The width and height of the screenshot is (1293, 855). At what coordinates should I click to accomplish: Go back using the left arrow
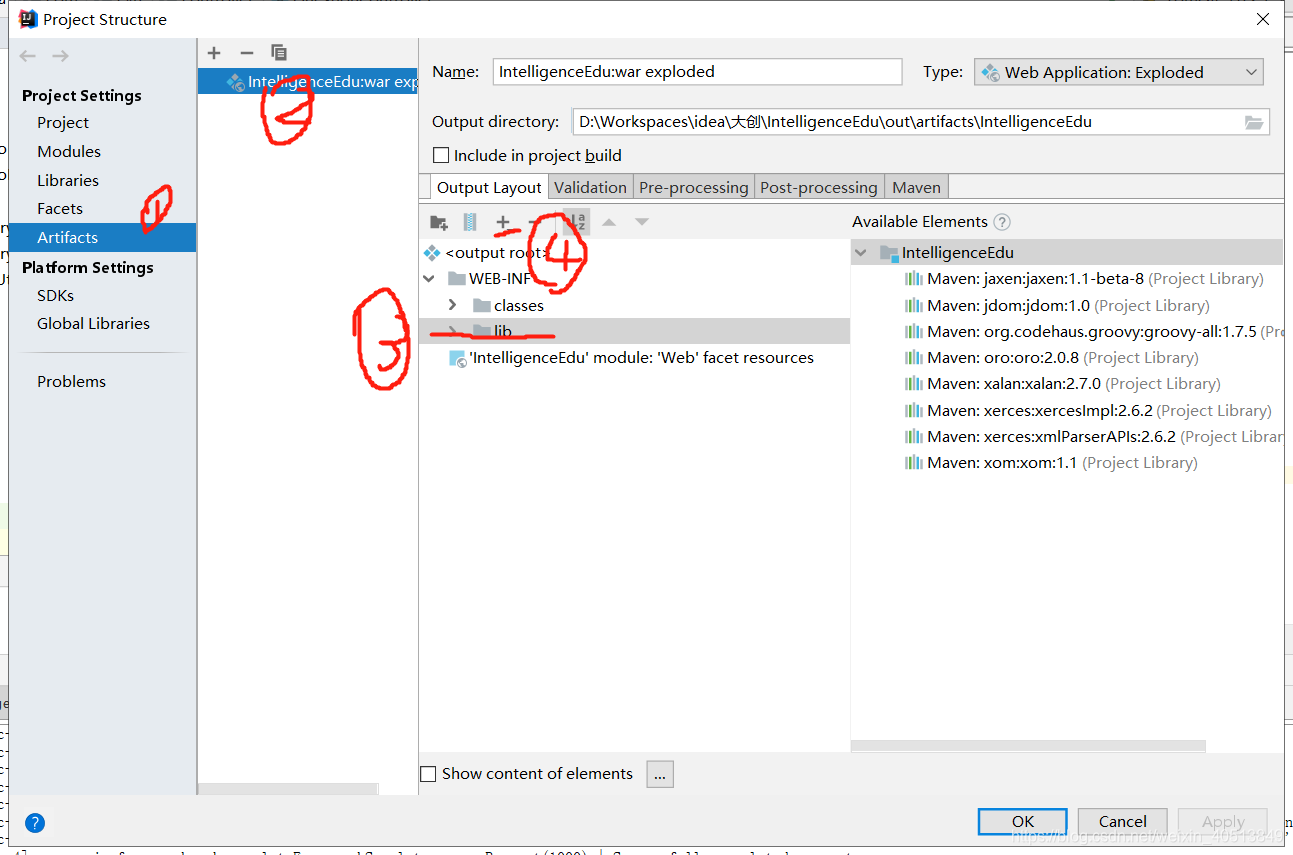coord(28,56)
